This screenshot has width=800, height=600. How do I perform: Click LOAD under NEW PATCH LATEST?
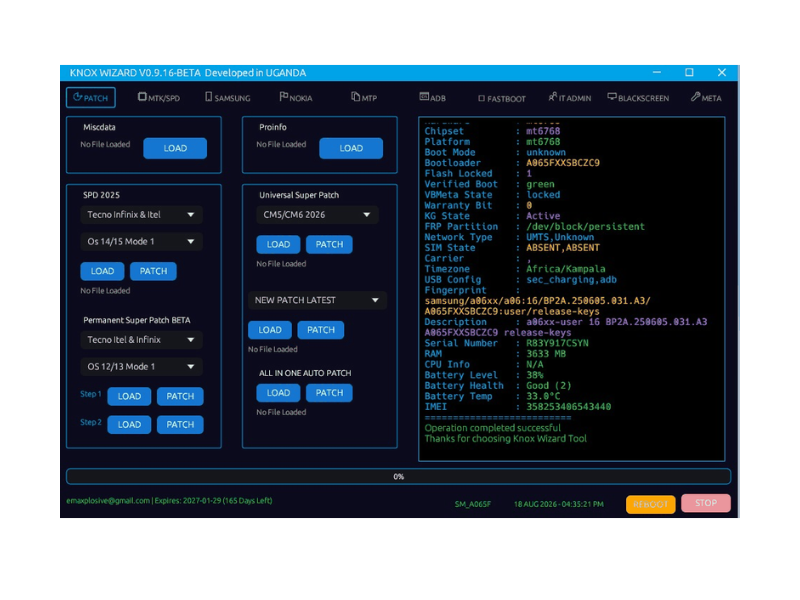[270, 330]
